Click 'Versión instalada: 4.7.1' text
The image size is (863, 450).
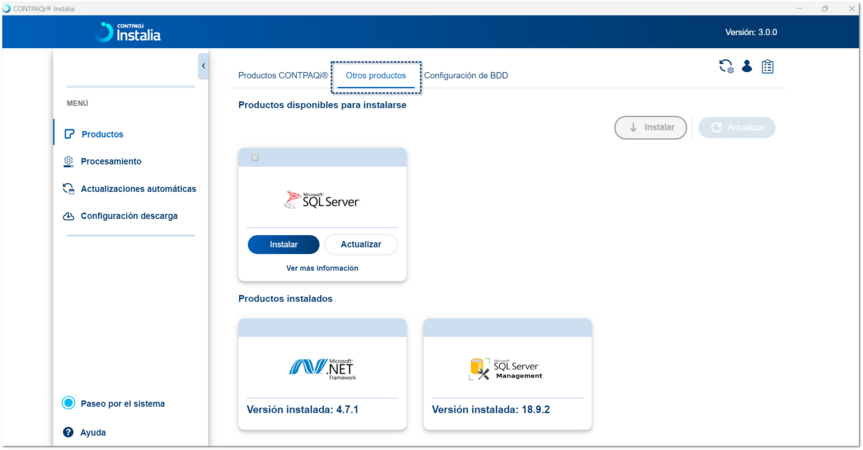[302, 409]
